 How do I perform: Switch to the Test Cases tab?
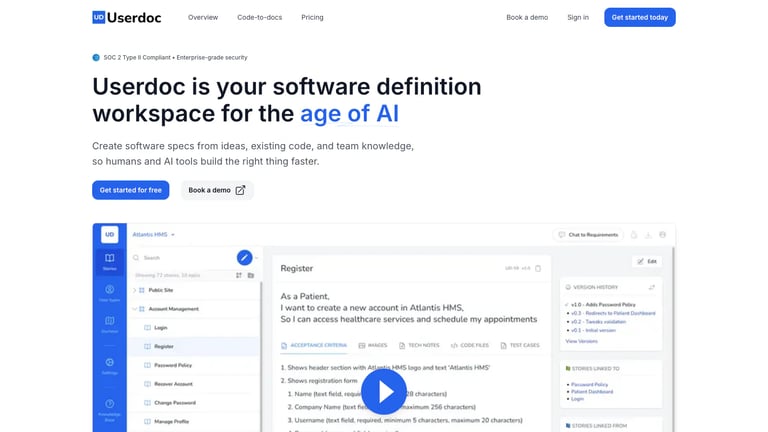tap(520, 345)
